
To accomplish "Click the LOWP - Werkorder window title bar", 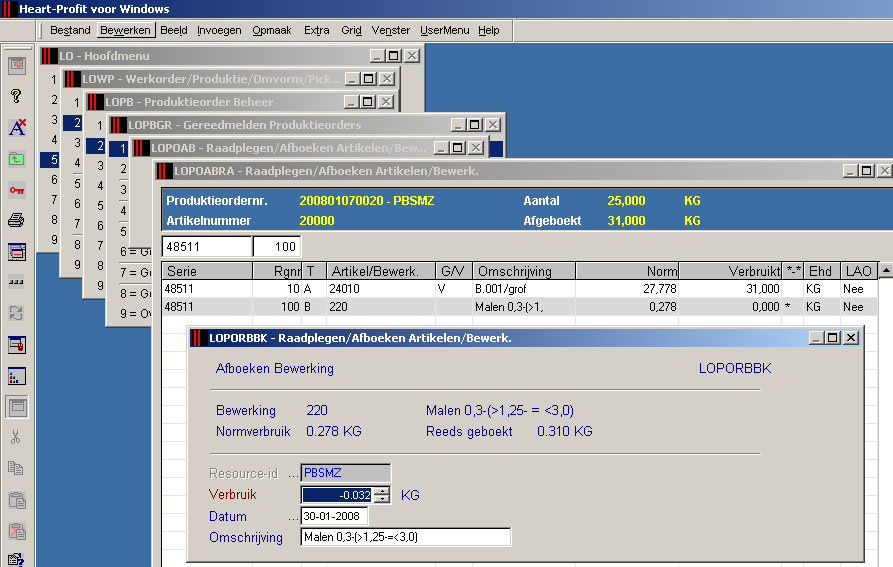I will pos(230,79).
